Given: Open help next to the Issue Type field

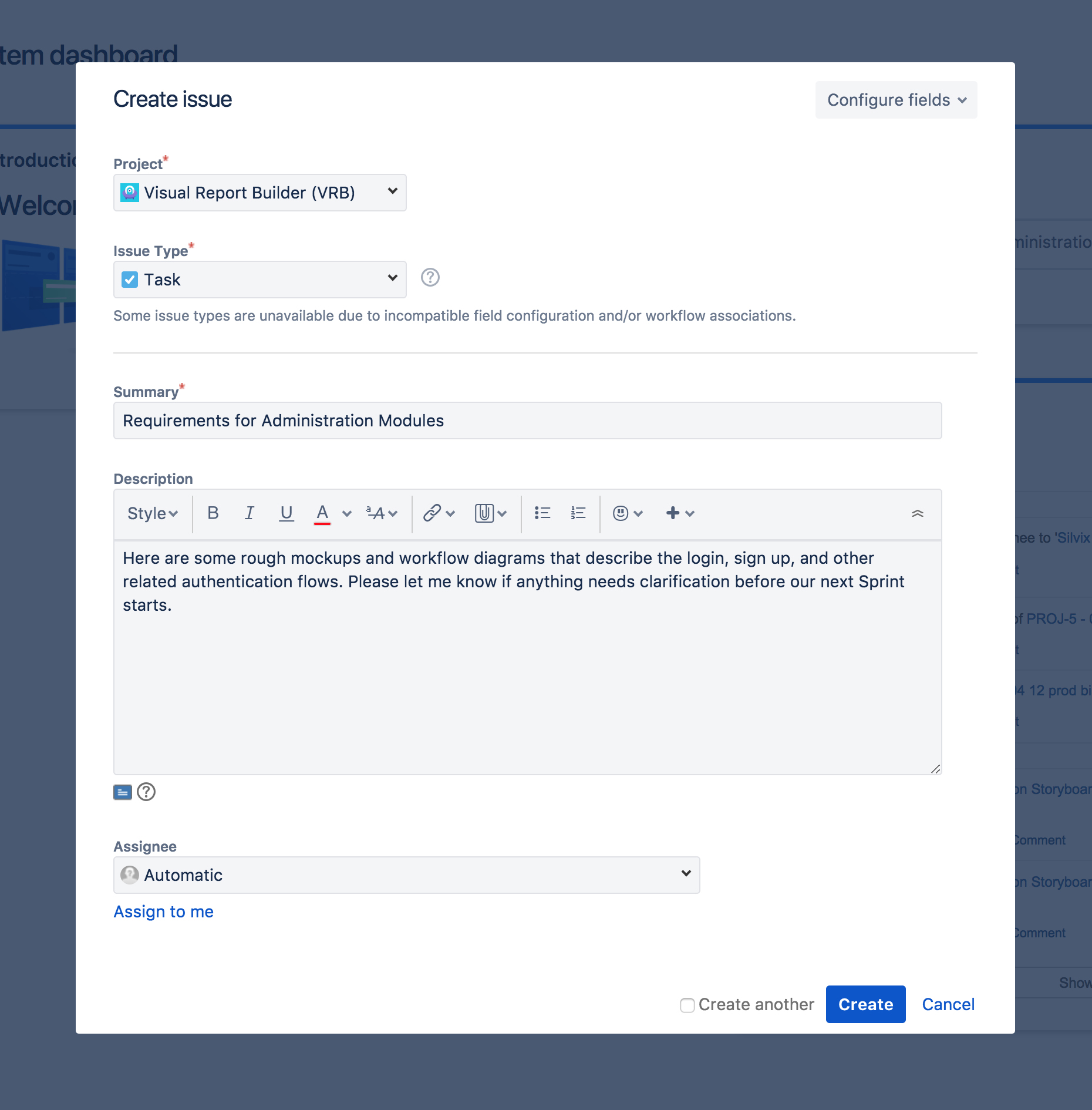Looking at the screenshot, I should 430,277.
